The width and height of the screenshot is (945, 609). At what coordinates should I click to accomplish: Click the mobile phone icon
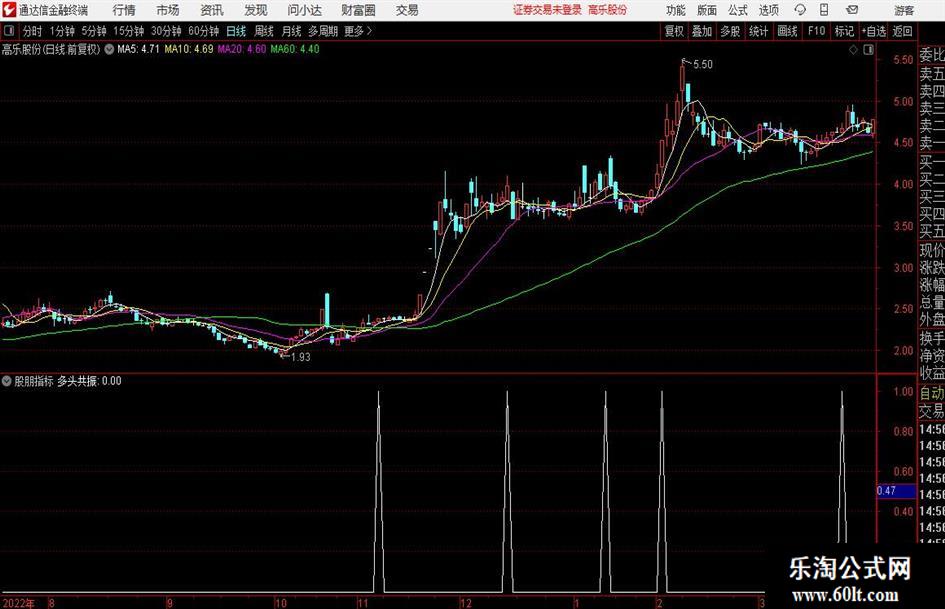coord(824,10)
